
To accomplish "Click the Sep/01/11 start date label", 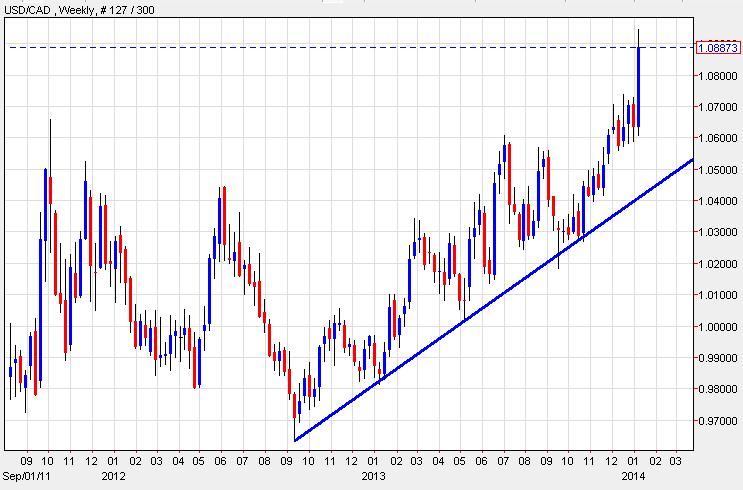I will pos(26,476).
